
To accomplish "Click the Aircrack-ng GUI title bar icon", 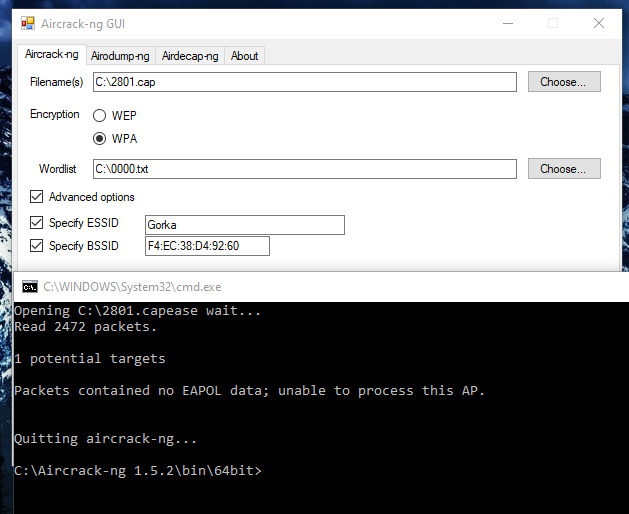I will coord(28,22).
